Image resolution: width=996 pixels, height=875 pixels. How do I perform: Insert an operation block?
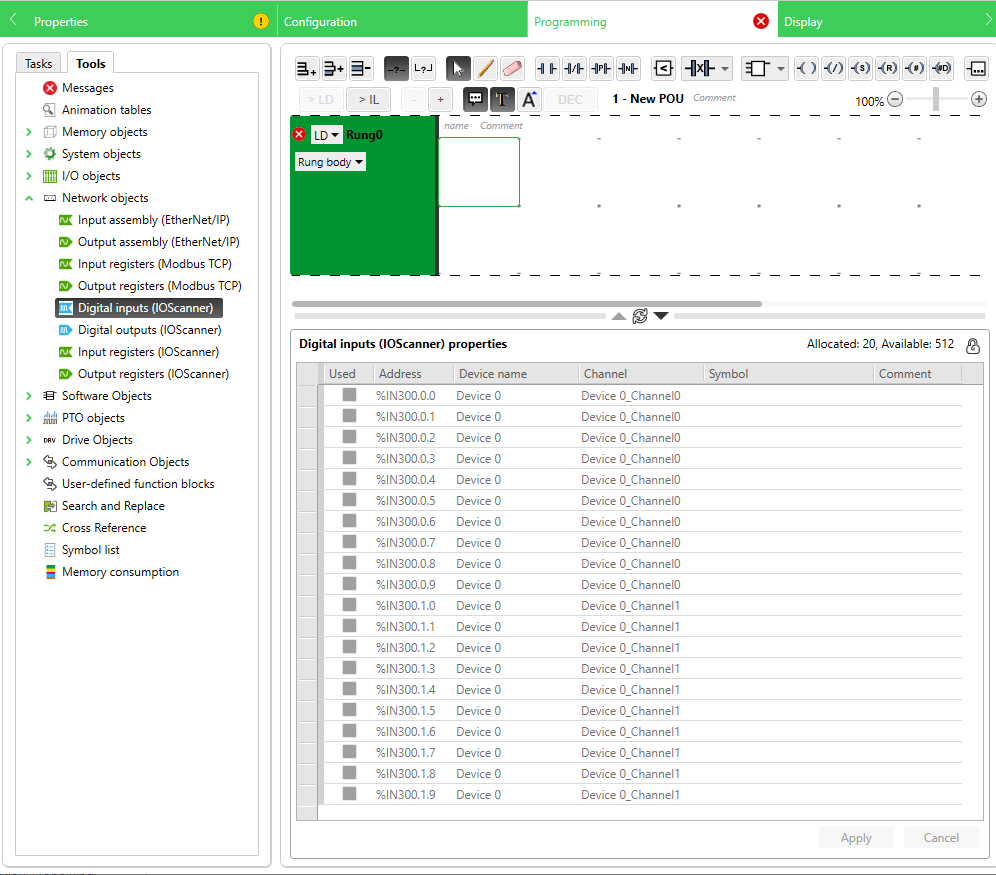coord(976,68)
